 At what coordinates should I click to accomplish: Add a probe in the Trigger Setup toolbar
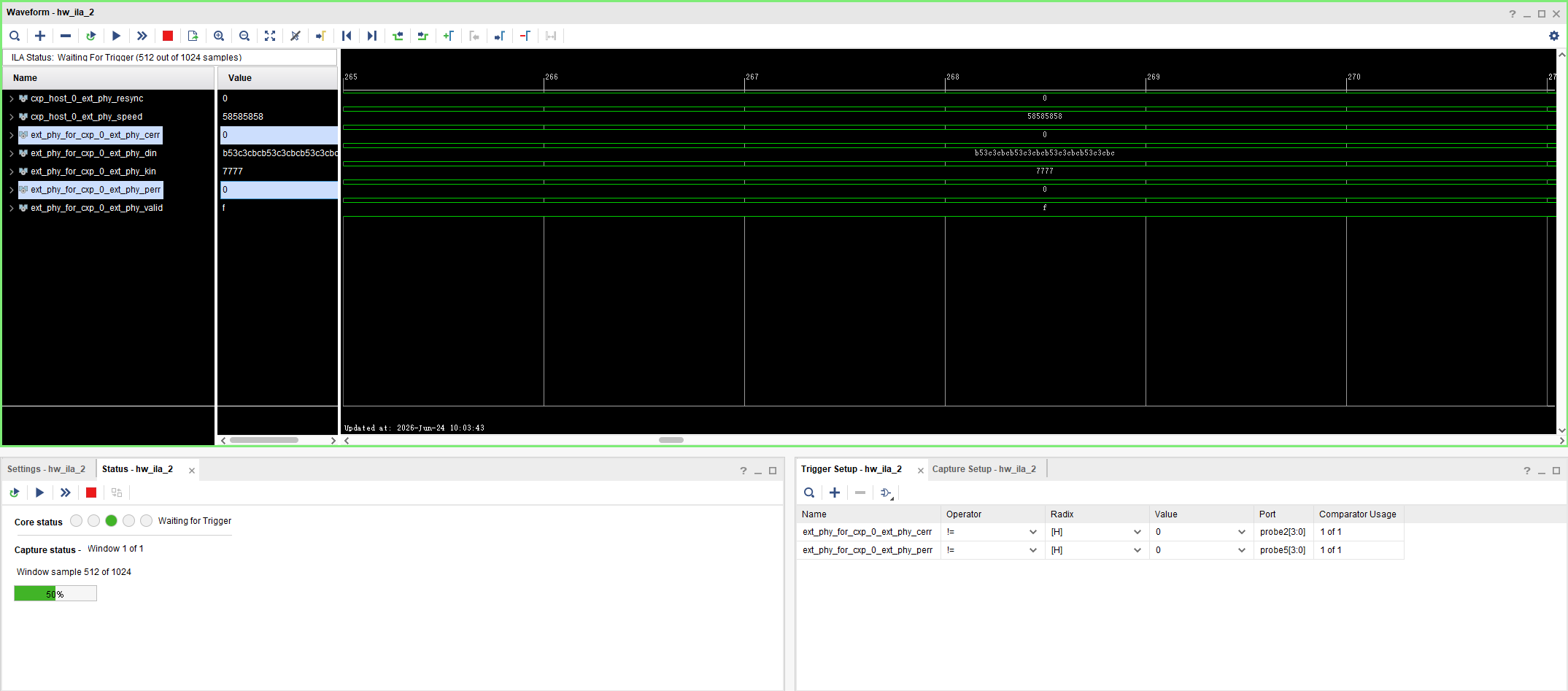point(835,493)
